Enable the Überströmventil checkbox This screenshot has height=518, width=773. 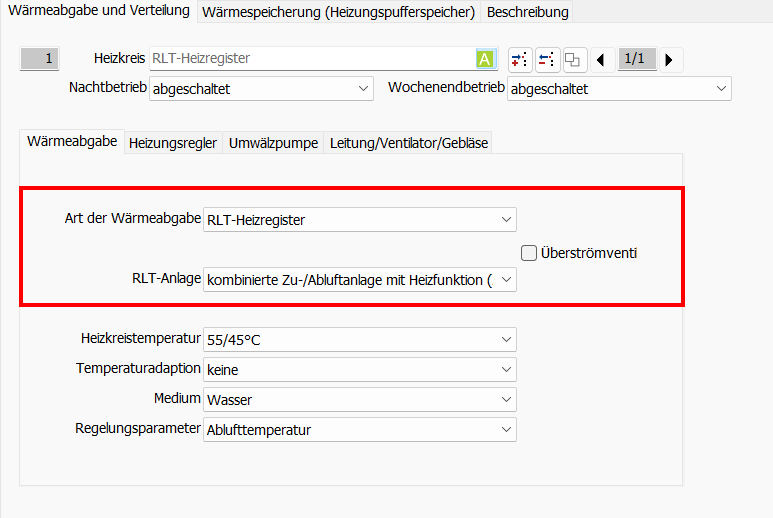pos(529,253)
